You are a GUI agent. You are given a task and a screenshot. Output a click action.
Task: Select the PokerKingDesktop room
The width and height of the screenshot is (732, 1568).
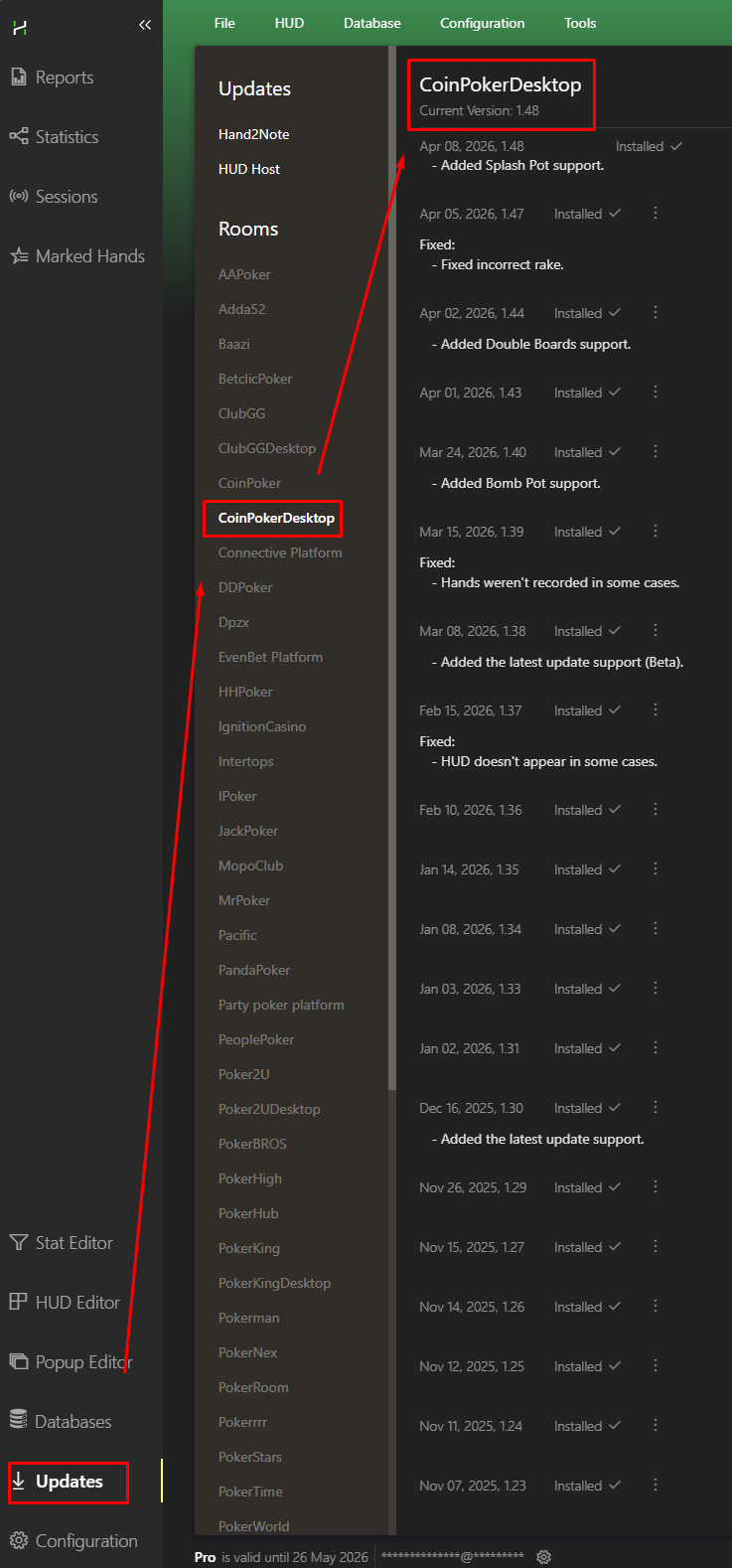click(275, 1283)
